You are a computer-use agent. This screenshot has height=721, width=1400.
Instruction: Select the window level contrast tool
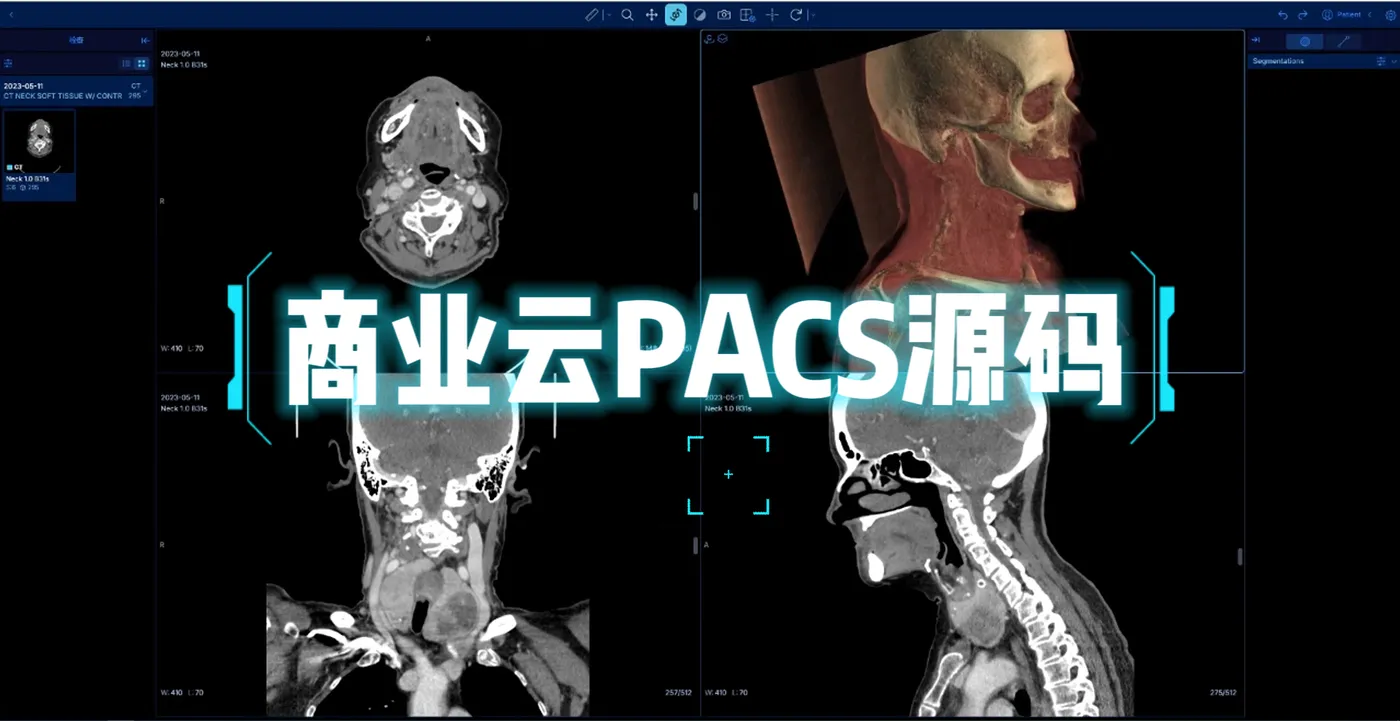(x=699, y=15)
